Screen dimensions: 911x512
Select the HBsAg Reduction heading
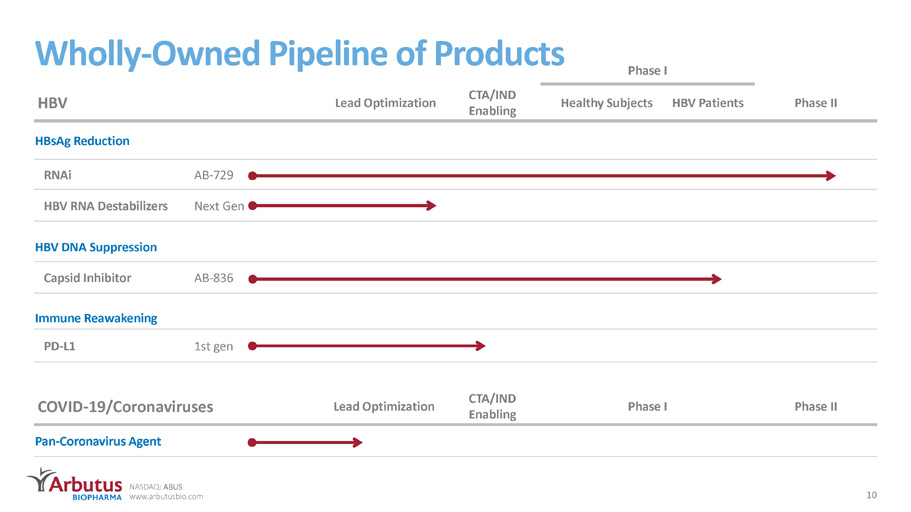click(82, 141)
